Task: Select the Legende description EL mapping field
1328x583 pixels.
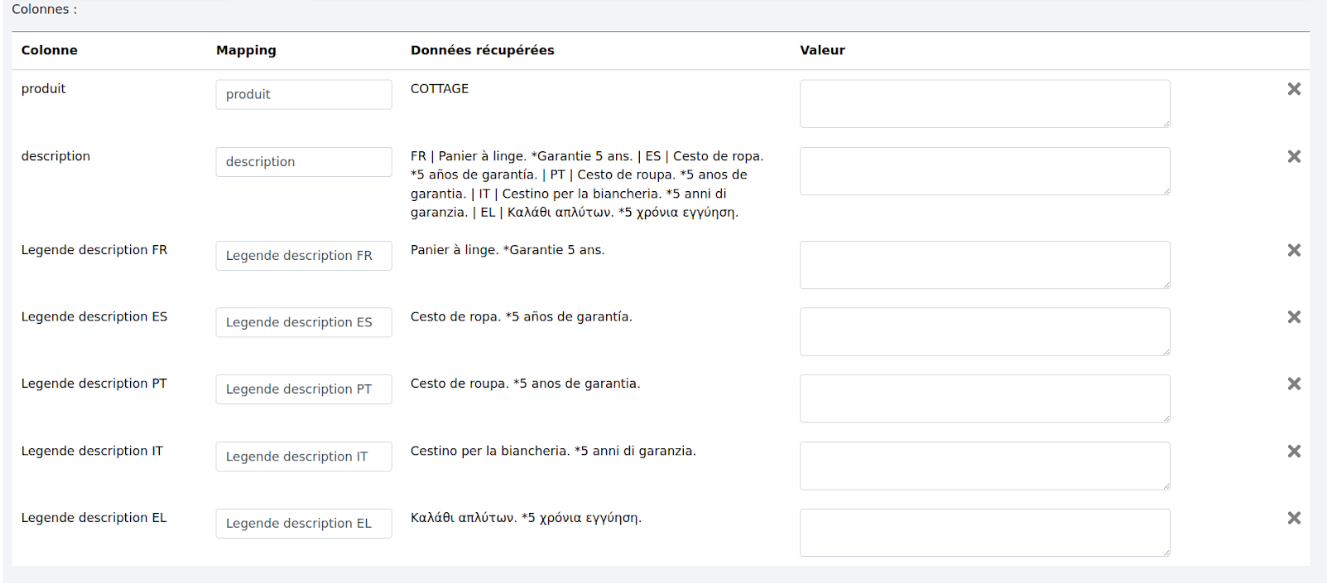Action: pos(303,524)
